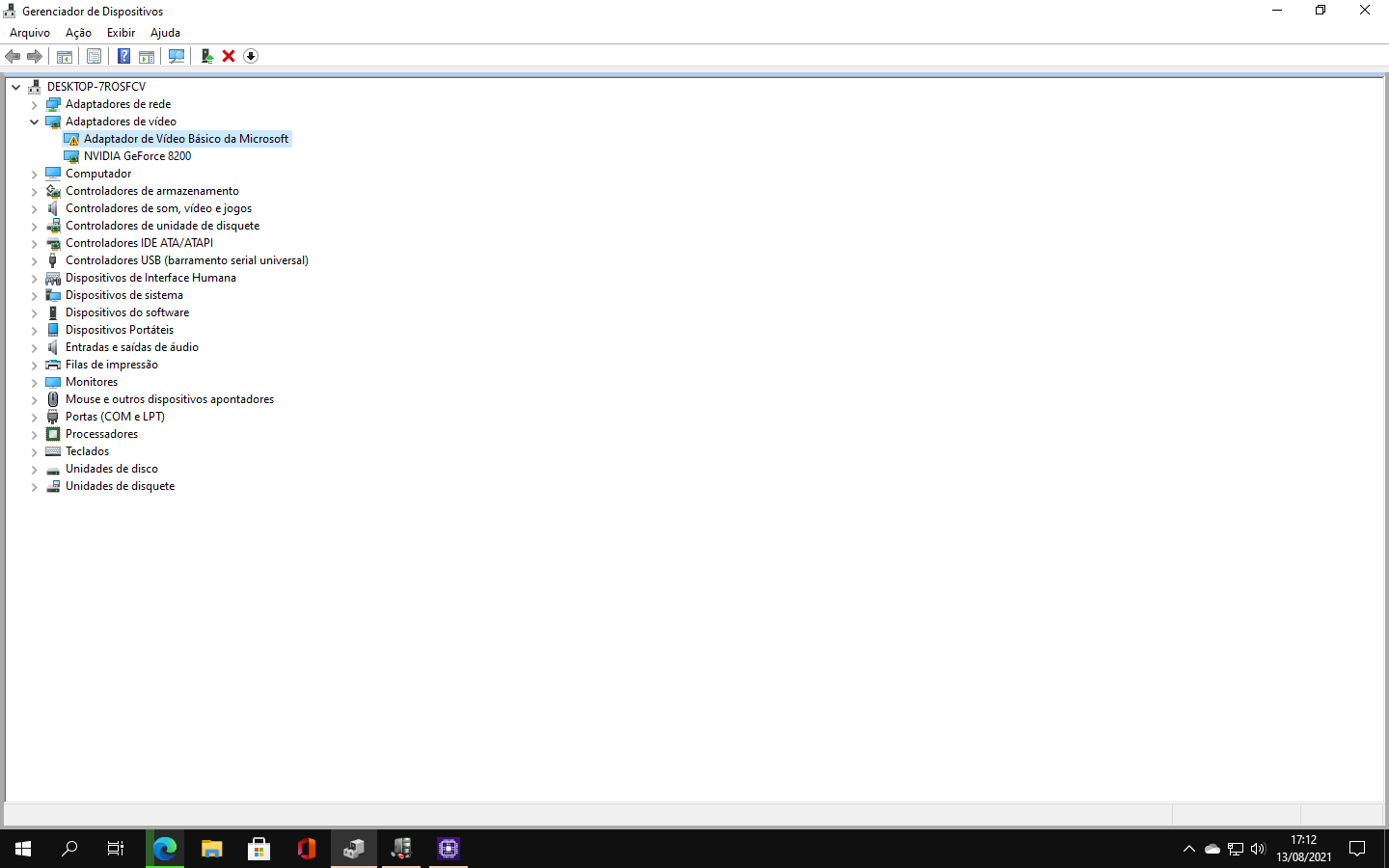1389x868 pixels.
Task: Click the Processadores chip icon
Action: click(x=53, y=434)
